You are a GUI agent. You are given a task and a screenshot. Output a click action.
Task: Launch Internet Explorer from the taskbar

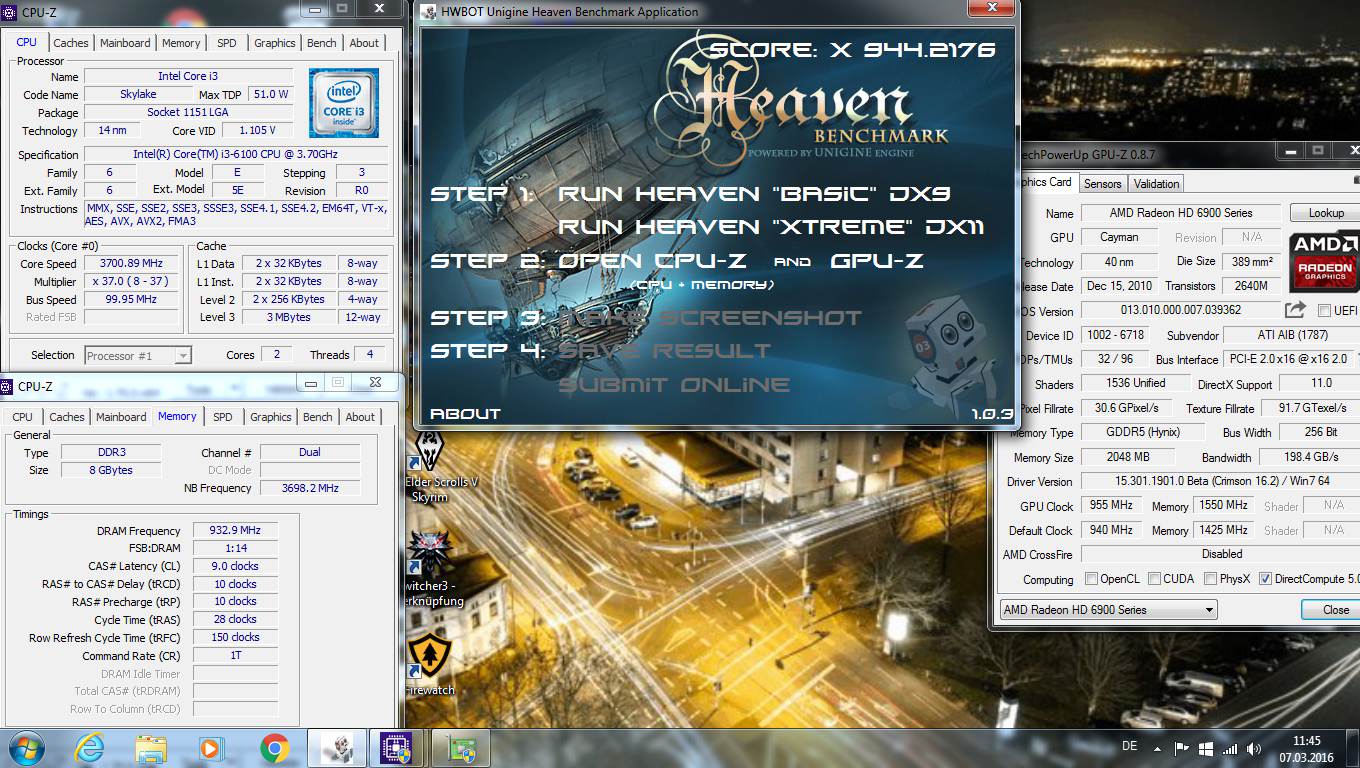point(89,748)
